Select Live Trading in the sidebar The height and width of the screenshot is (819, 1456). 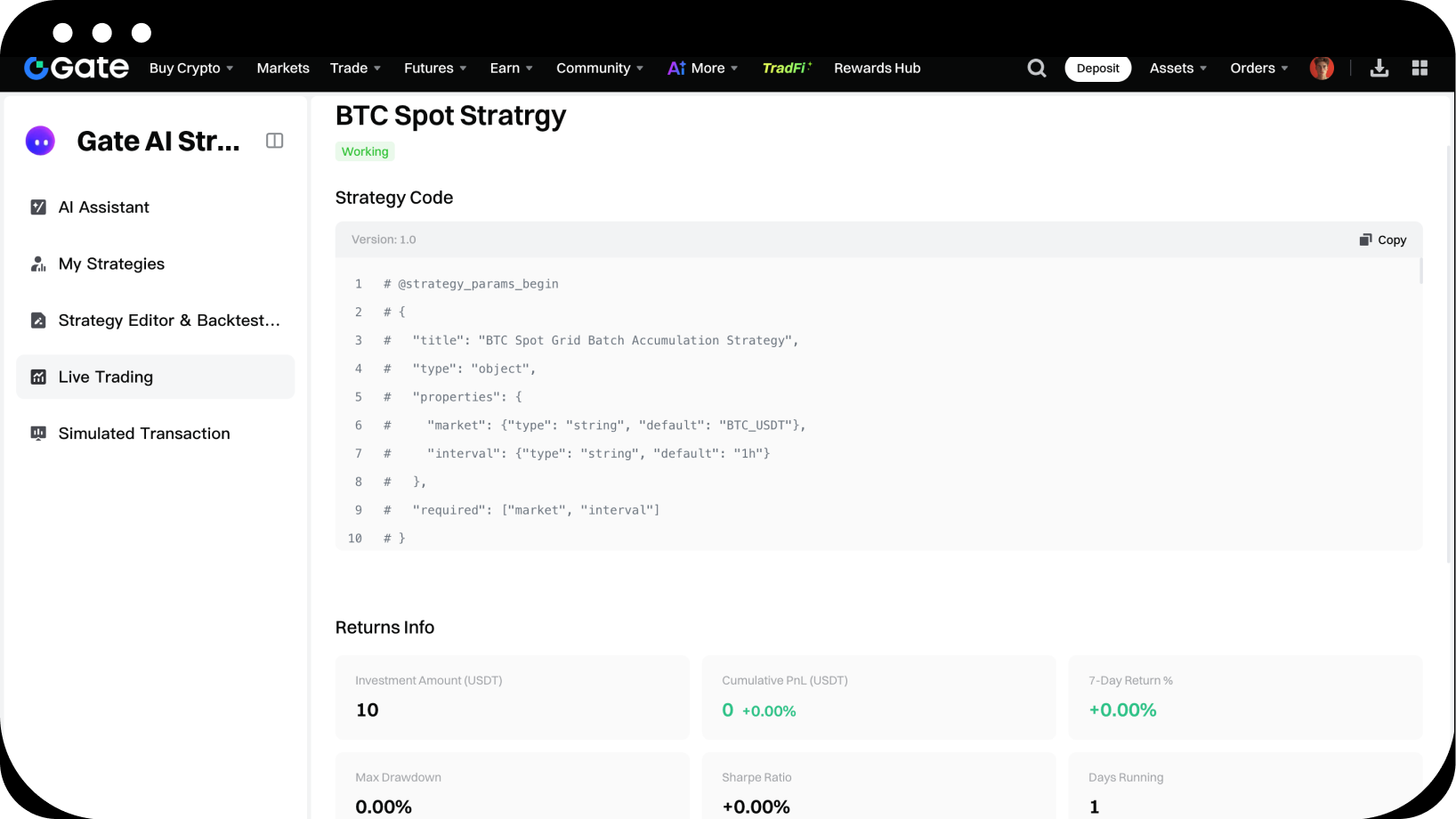156,377
